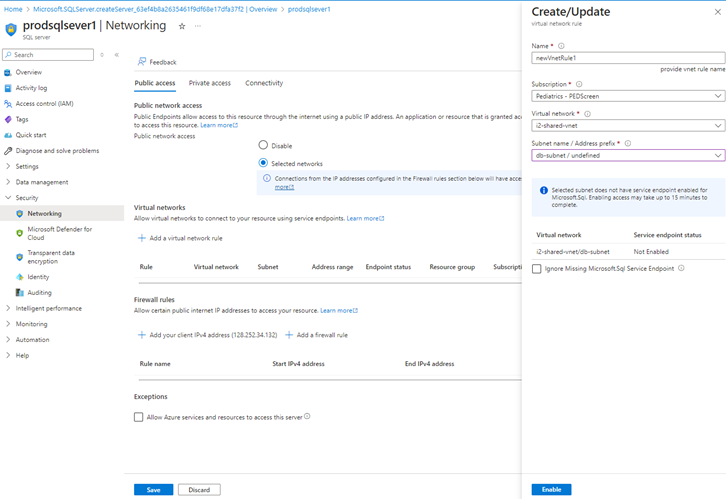The height and width of the screenshot is (499, 726).
Task: Click the Start IPv4 address column header
Action: [x=298, y=364]
